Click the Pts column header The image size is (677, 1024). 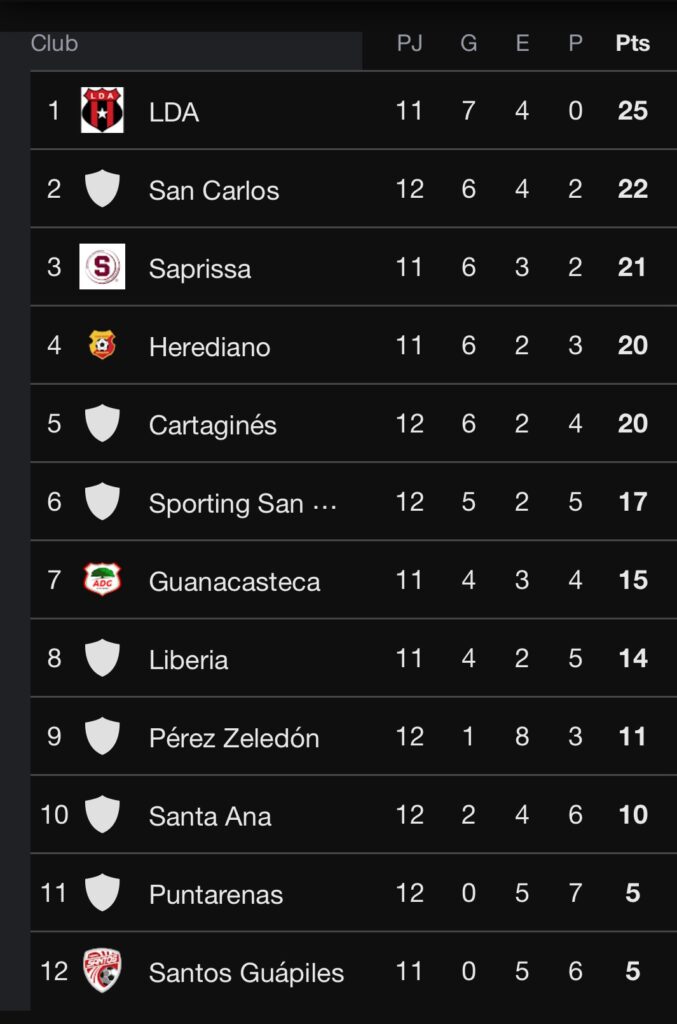tap(632, 43)
